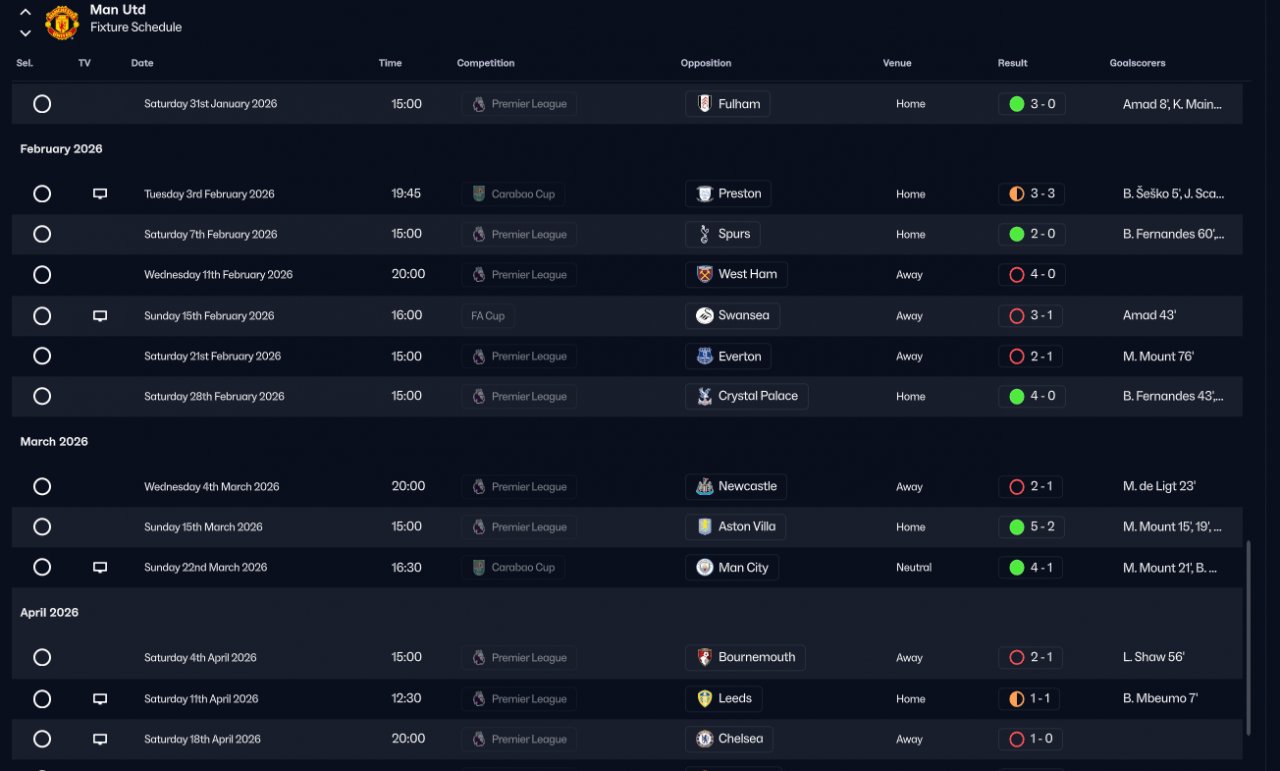Select the Everton fixture radio button
1280x771 pixels.
42,356
